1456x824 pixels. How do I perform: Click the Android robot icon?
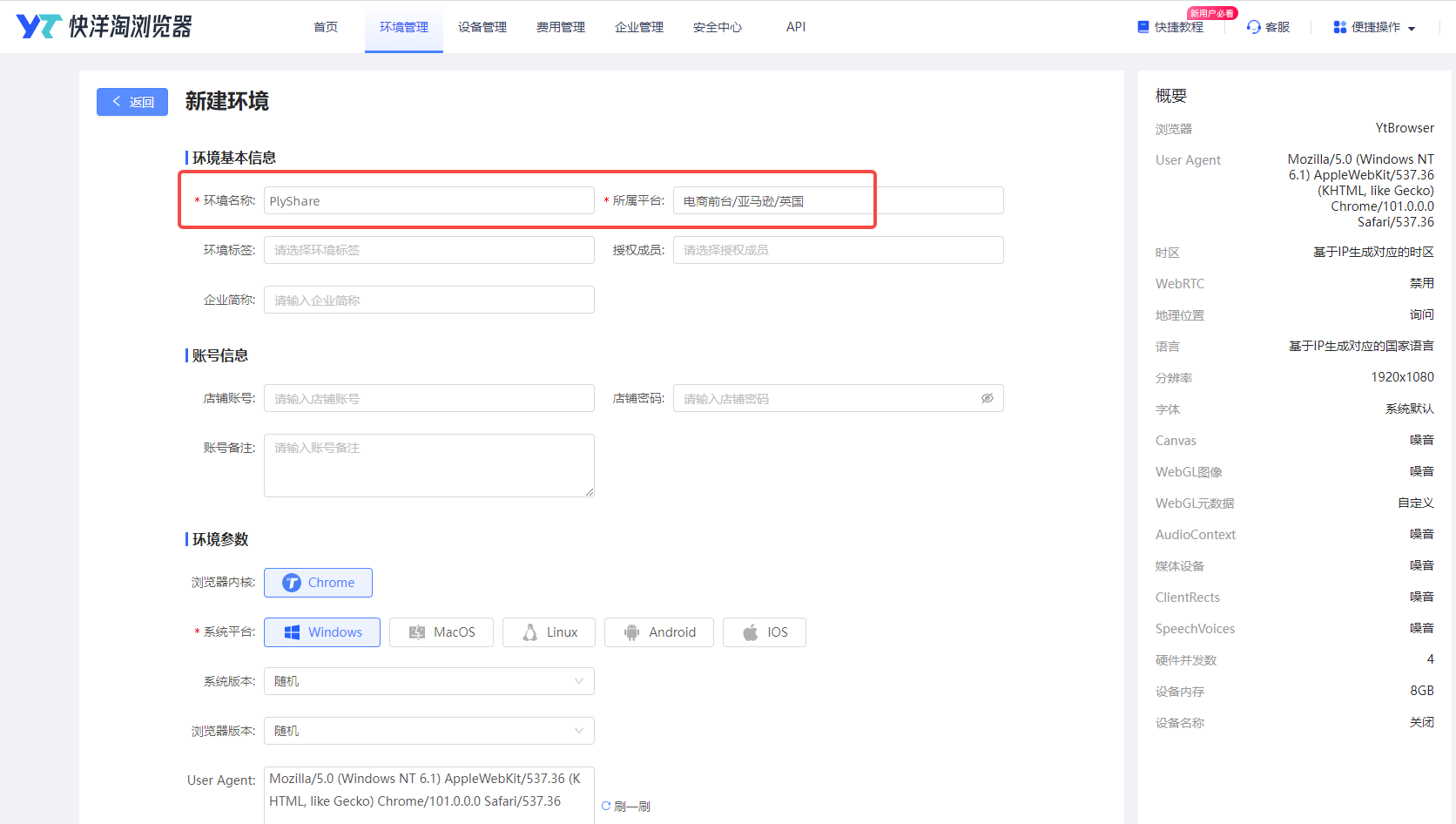coord(632,632)
